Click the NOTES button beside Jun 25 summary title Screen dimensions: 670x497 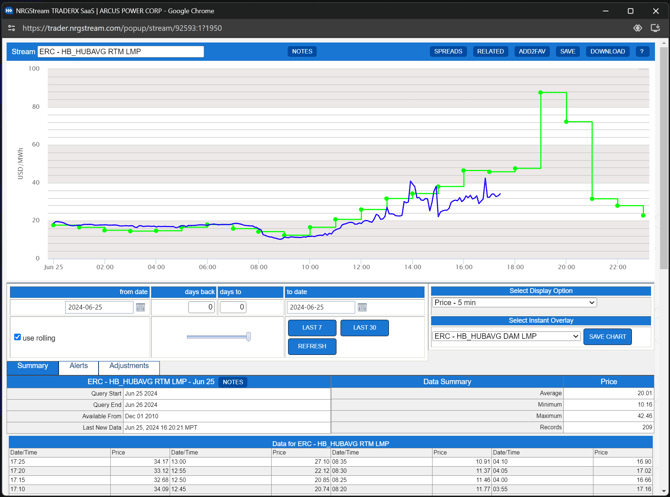[x=233, y=382]
